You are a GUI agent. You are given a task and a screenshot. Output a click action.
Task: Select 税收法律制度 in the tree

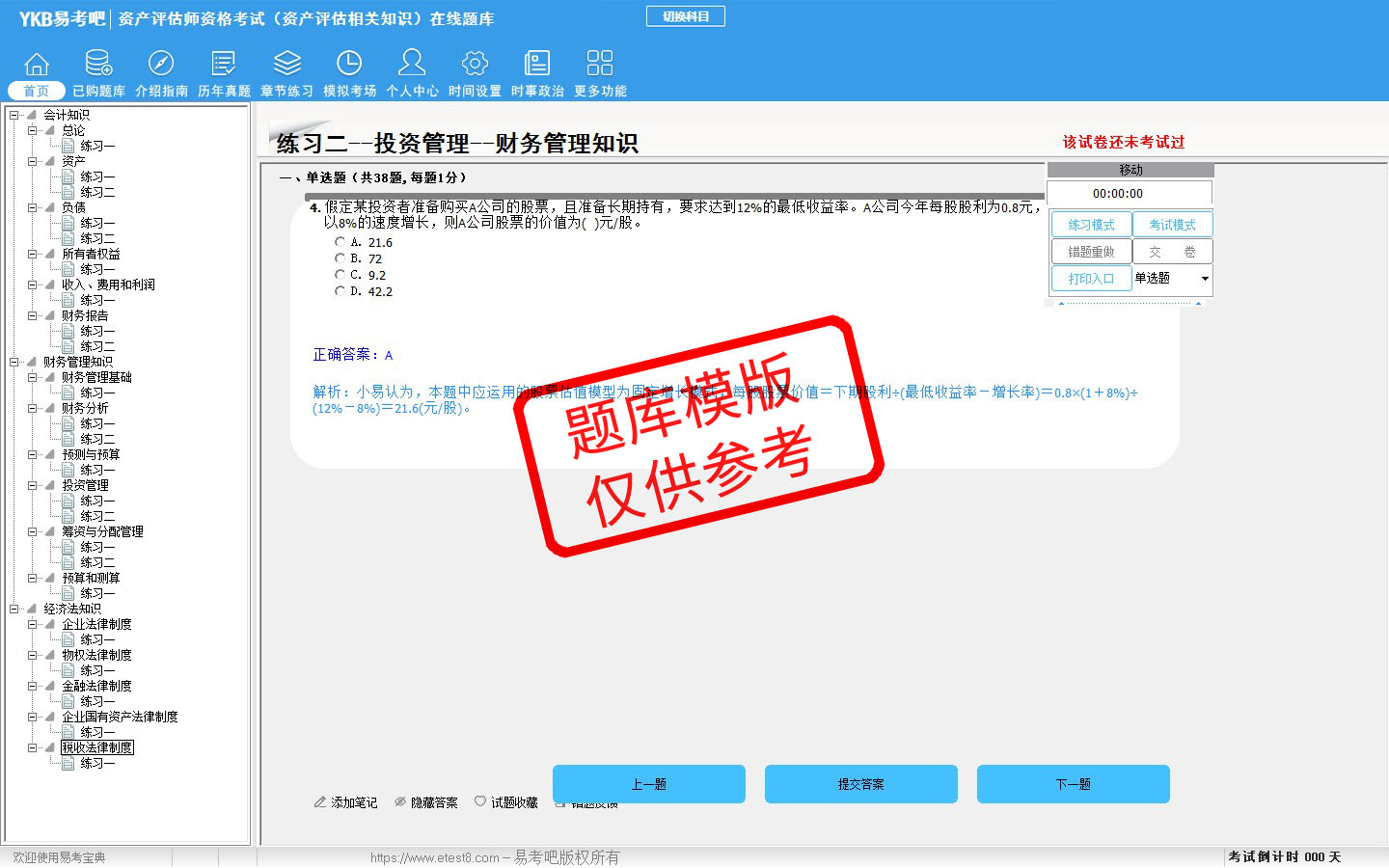point(97,747)
